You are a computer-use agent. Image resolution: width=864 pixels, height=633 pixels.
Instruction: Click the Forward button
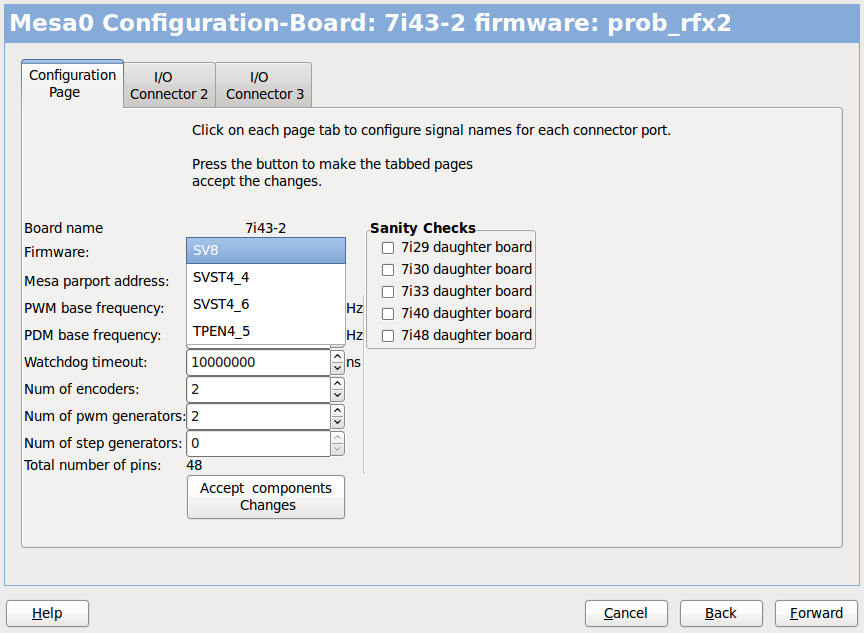816,613
